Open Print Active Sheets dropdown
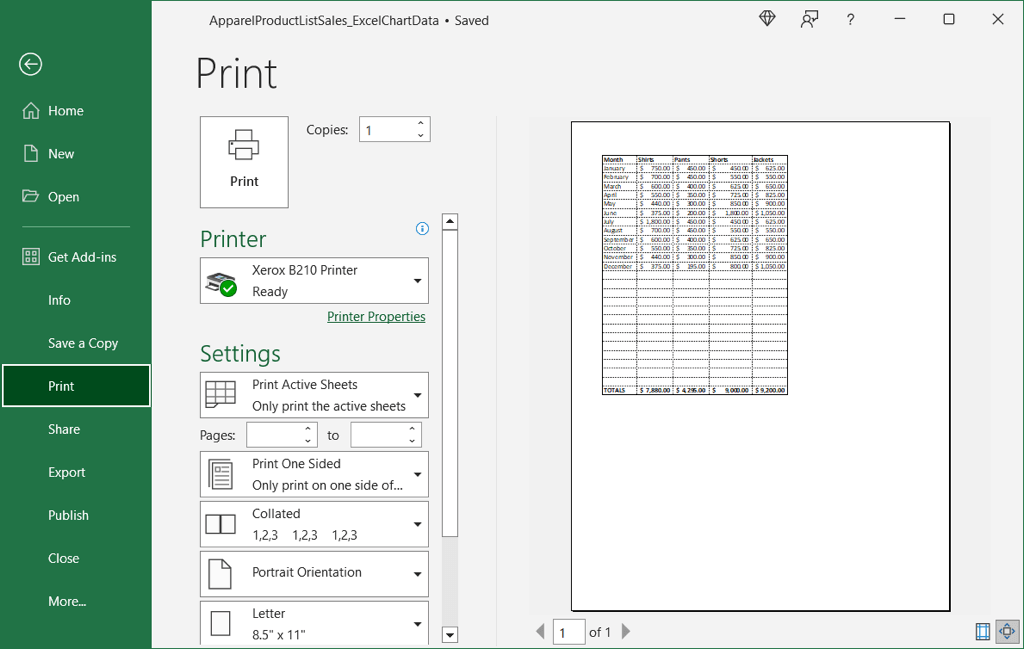 [x=314, y=395]
